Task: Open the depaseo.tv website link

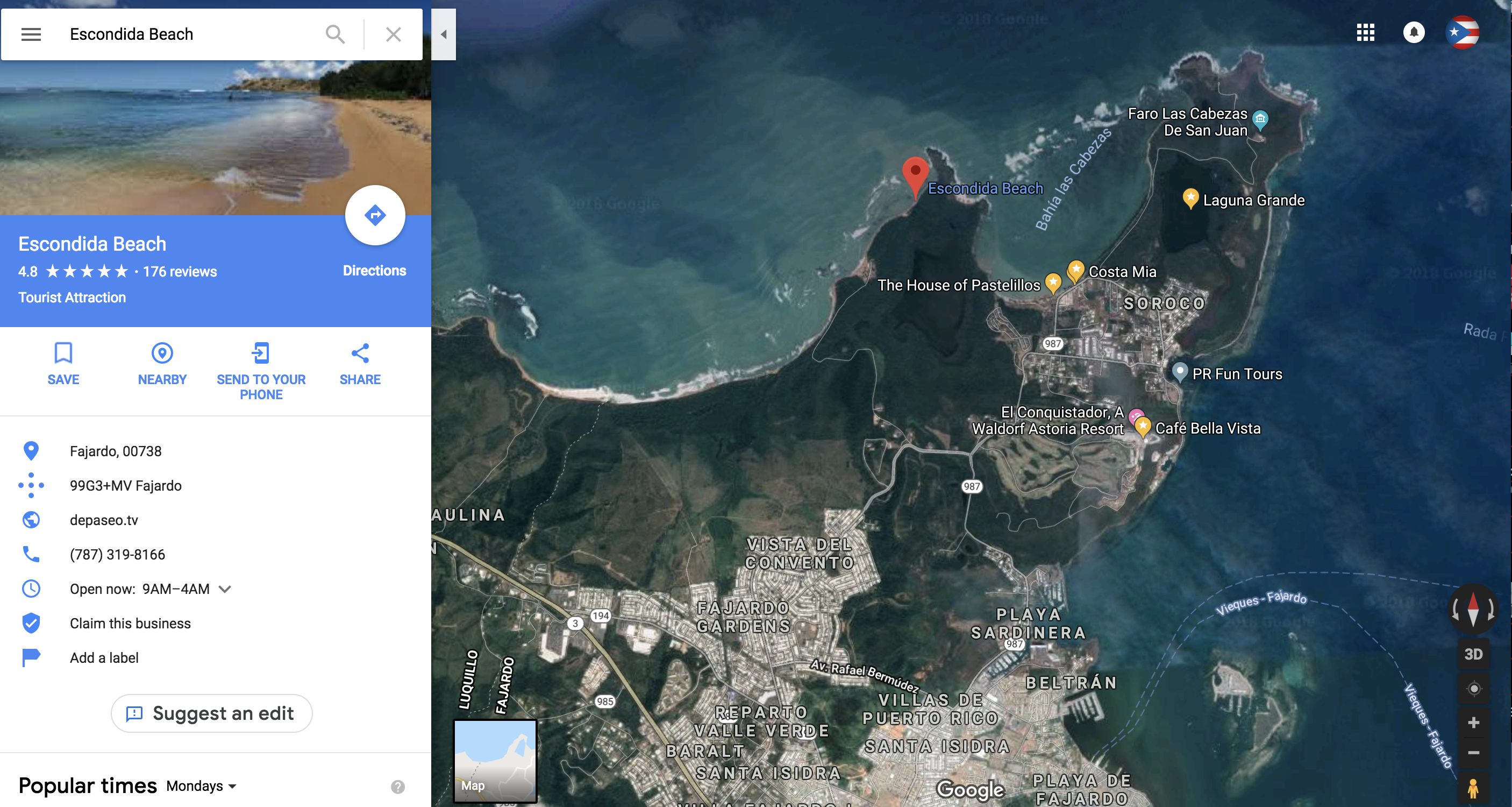Action: click(104, 520)
